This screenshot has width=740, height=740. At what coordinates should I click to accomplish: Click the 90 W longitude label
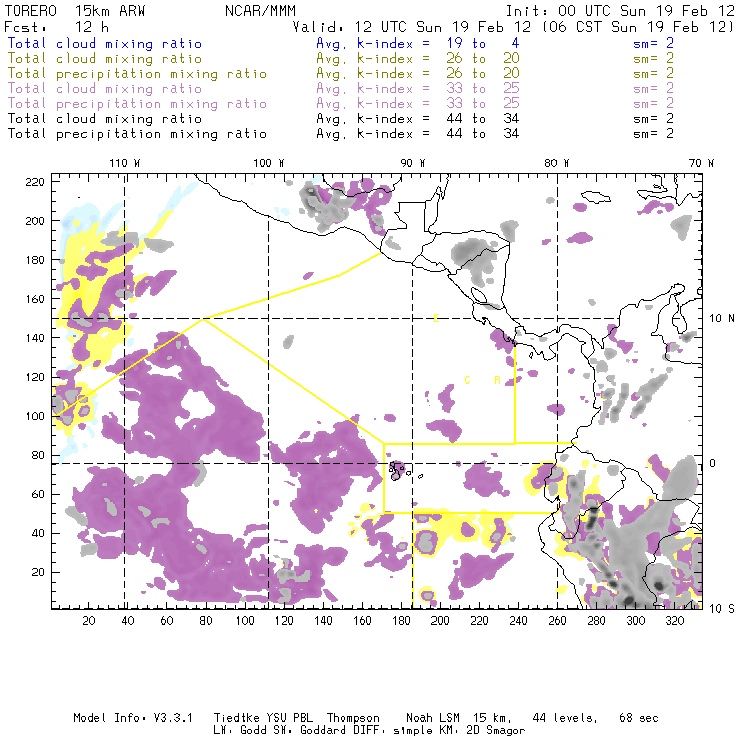(x=412, y=162)
